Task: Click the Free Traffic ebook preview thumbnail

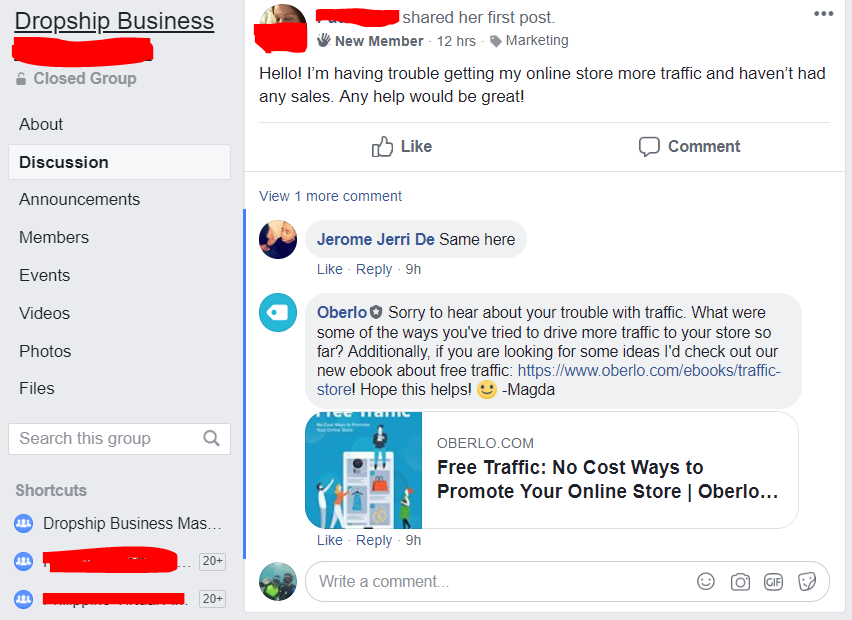Action: point(364,470)
